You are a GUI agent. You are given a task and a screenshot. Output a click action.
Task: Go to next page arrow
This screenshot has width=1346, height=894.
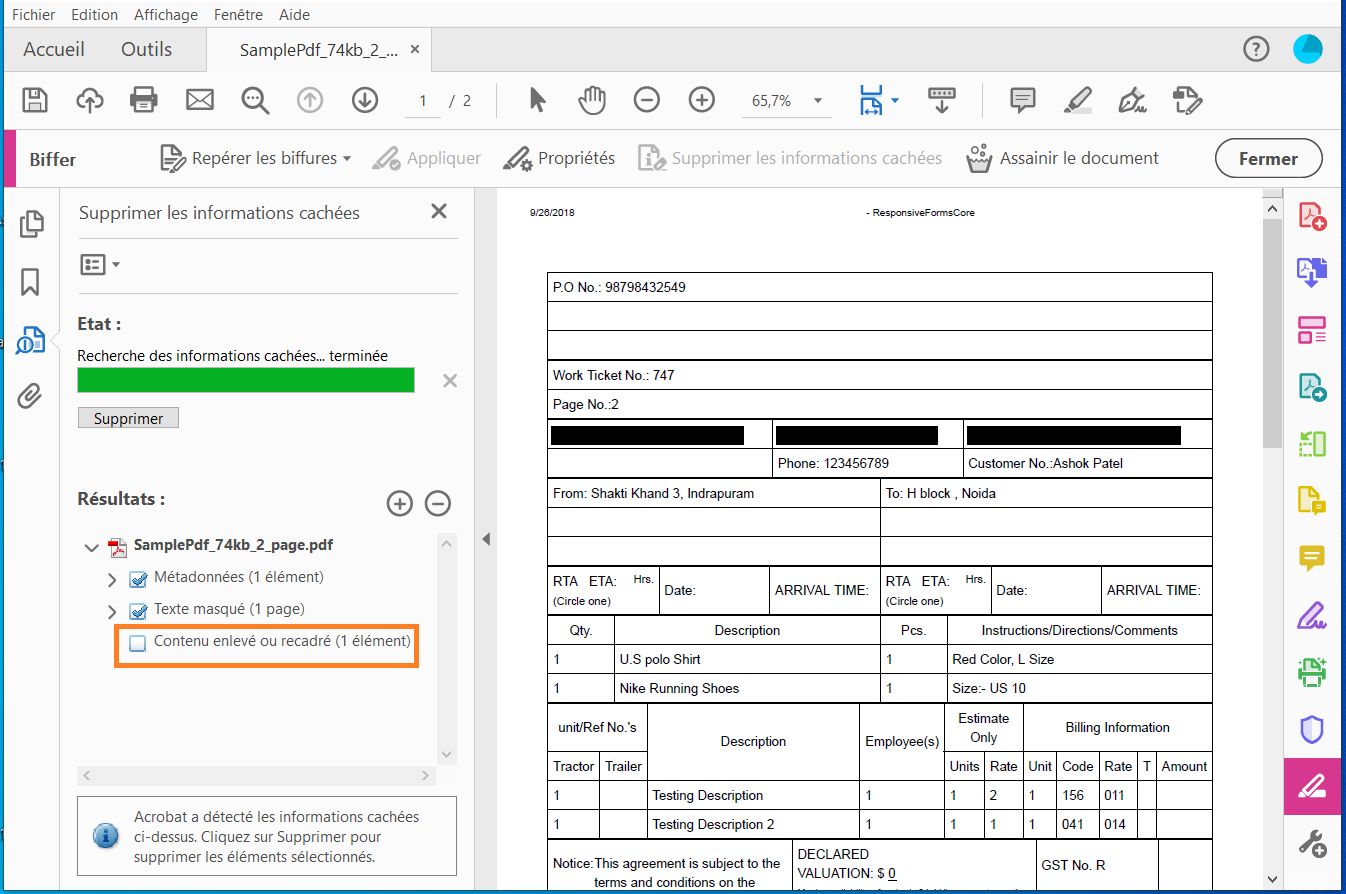pyautogui.click(x=364, y=100)
